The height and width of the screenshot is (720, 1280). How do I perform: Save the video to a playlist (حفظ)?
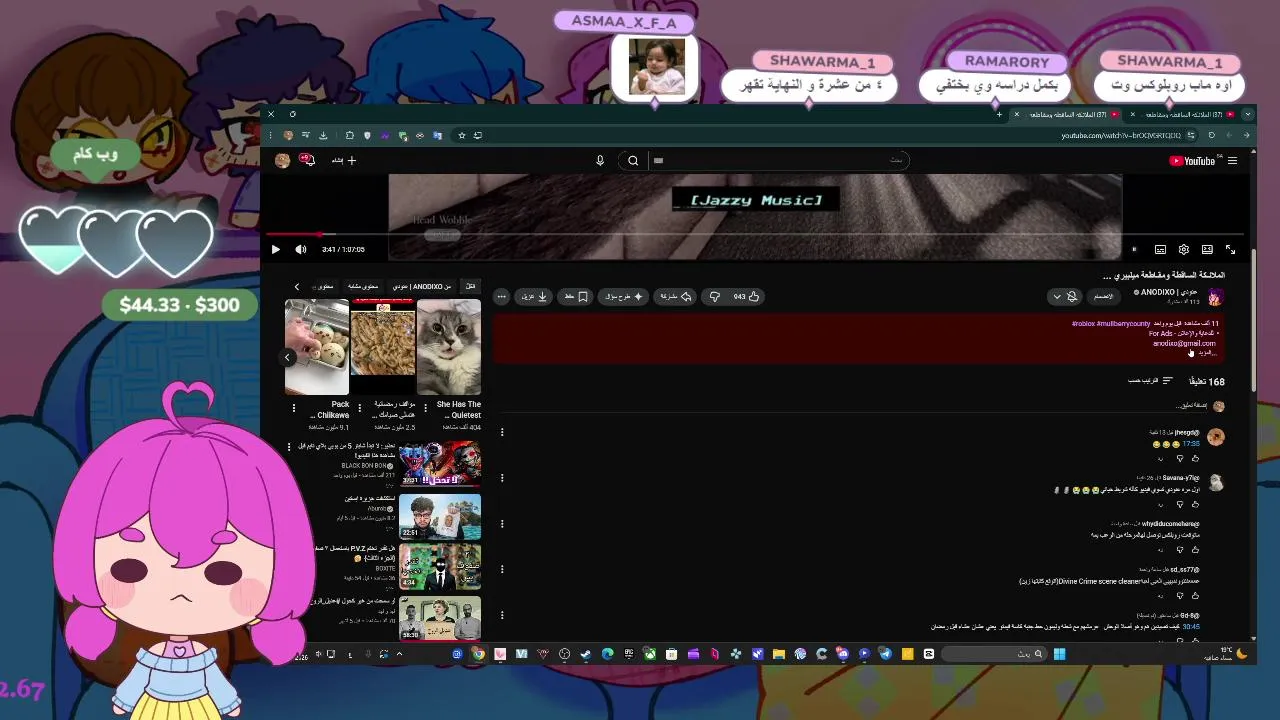(x=576, y=296)
